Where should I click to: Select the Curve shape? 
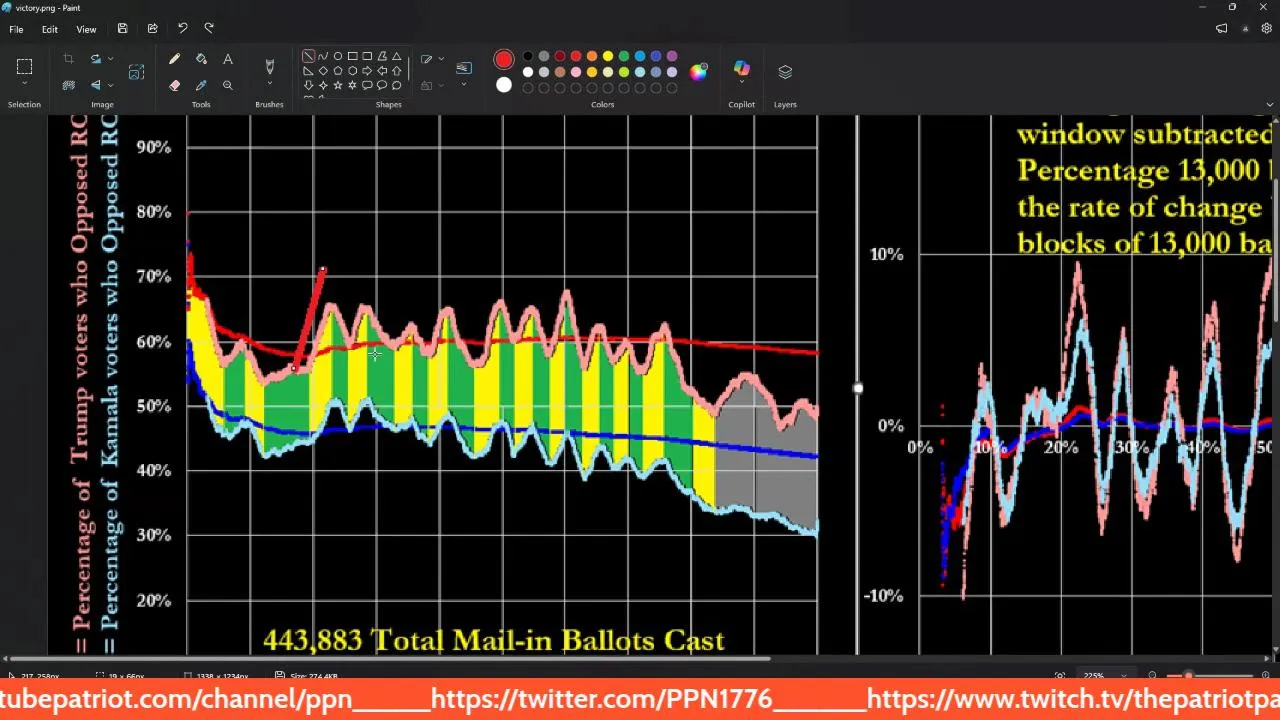pos(323,56)
